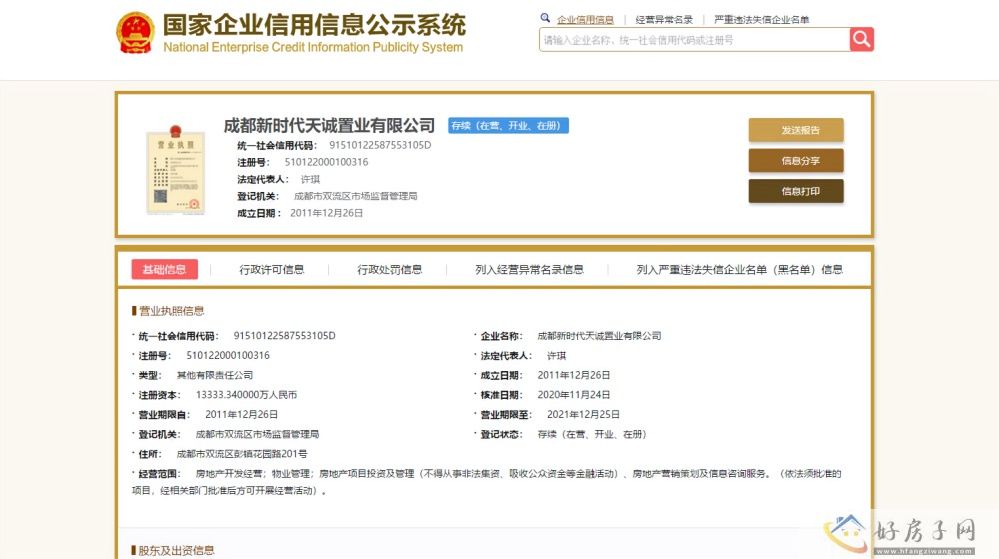Click company type 其他有限责任公司
Screen dimensions: 999x559
(215, 375)
